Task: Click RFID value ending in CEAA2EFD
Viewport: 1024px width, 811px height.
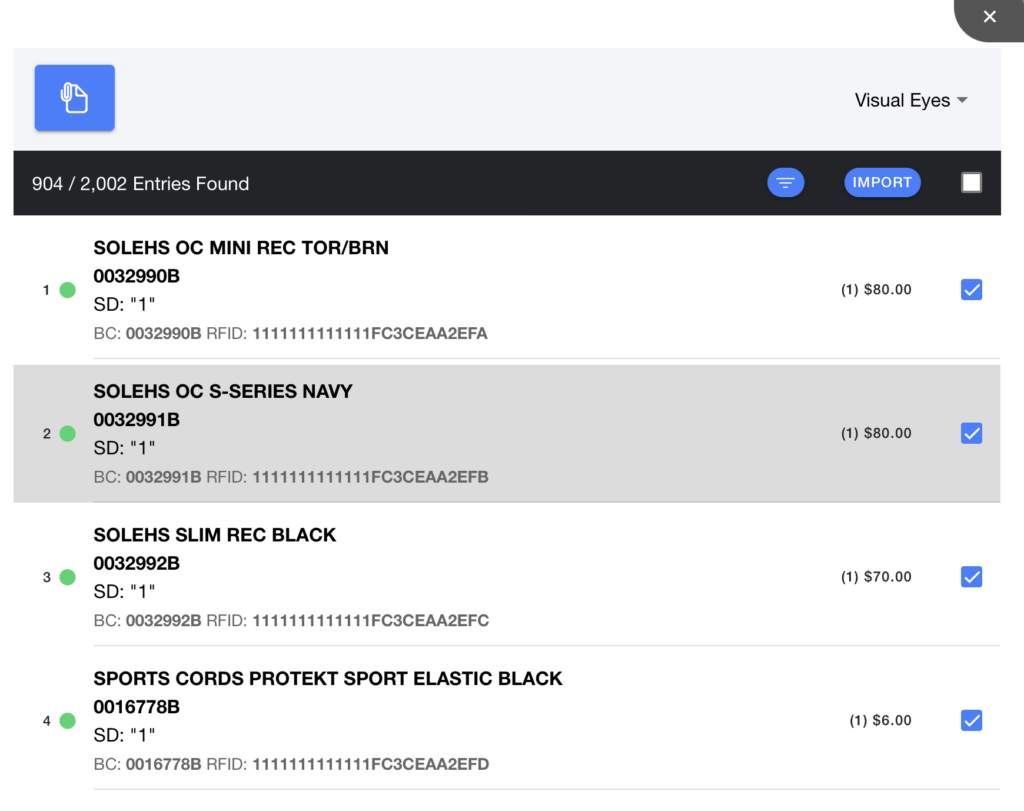Action: pos(370,765)
